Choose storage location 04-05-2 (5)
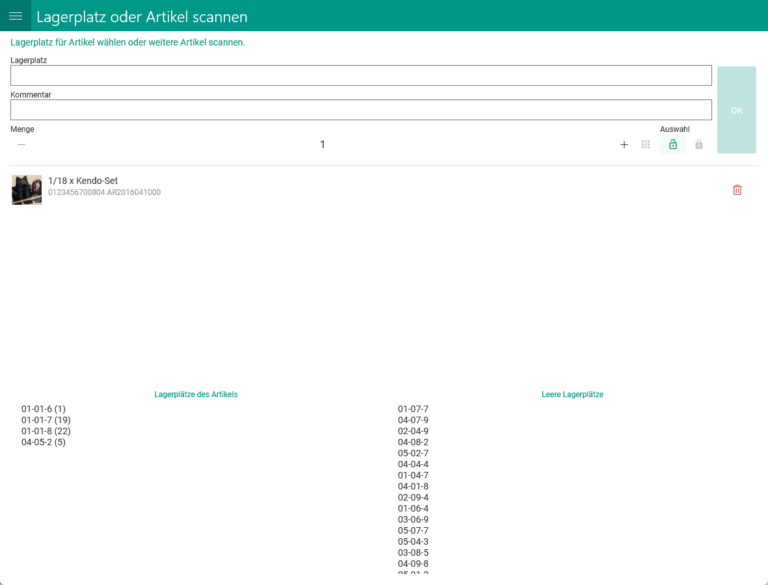The image size is (768, 585). [43, 442]
